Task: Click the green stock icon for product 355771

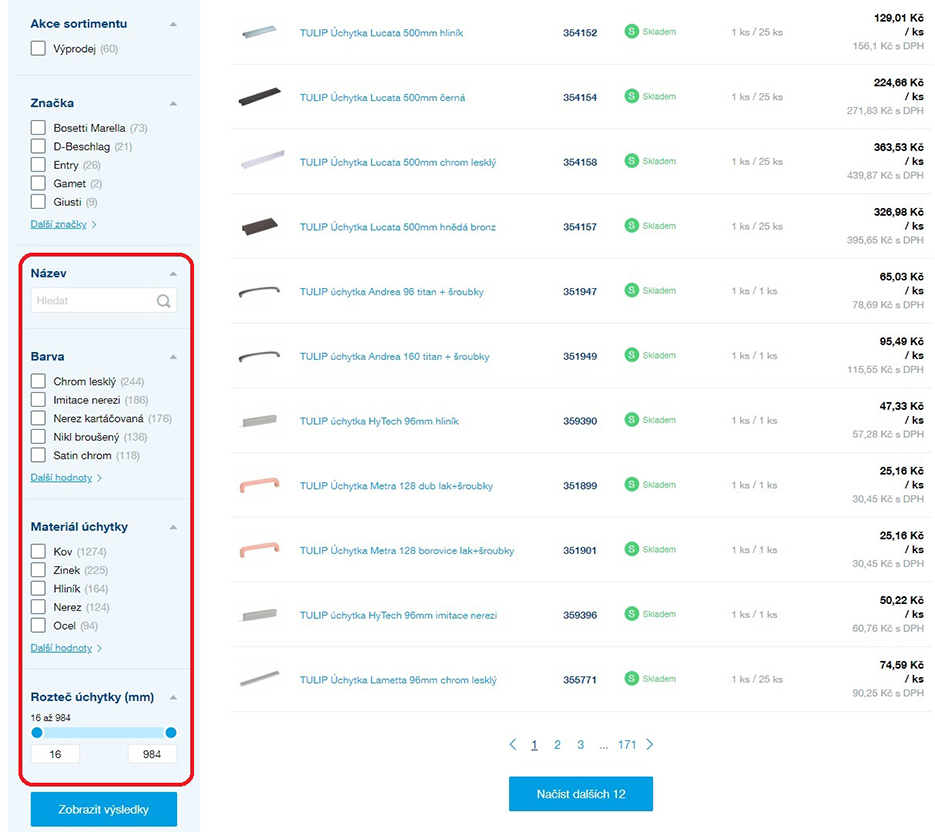Action: (x=632, y=679)
